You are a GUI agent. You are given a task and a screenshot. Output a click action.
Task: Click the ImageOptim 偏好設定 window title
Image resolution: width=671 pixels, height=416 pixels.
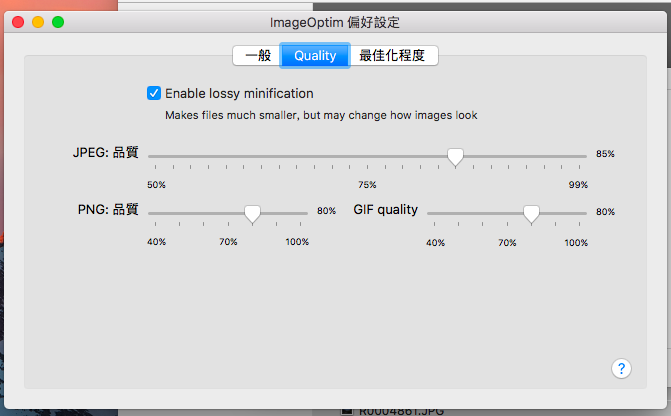[x=335, y=22]
